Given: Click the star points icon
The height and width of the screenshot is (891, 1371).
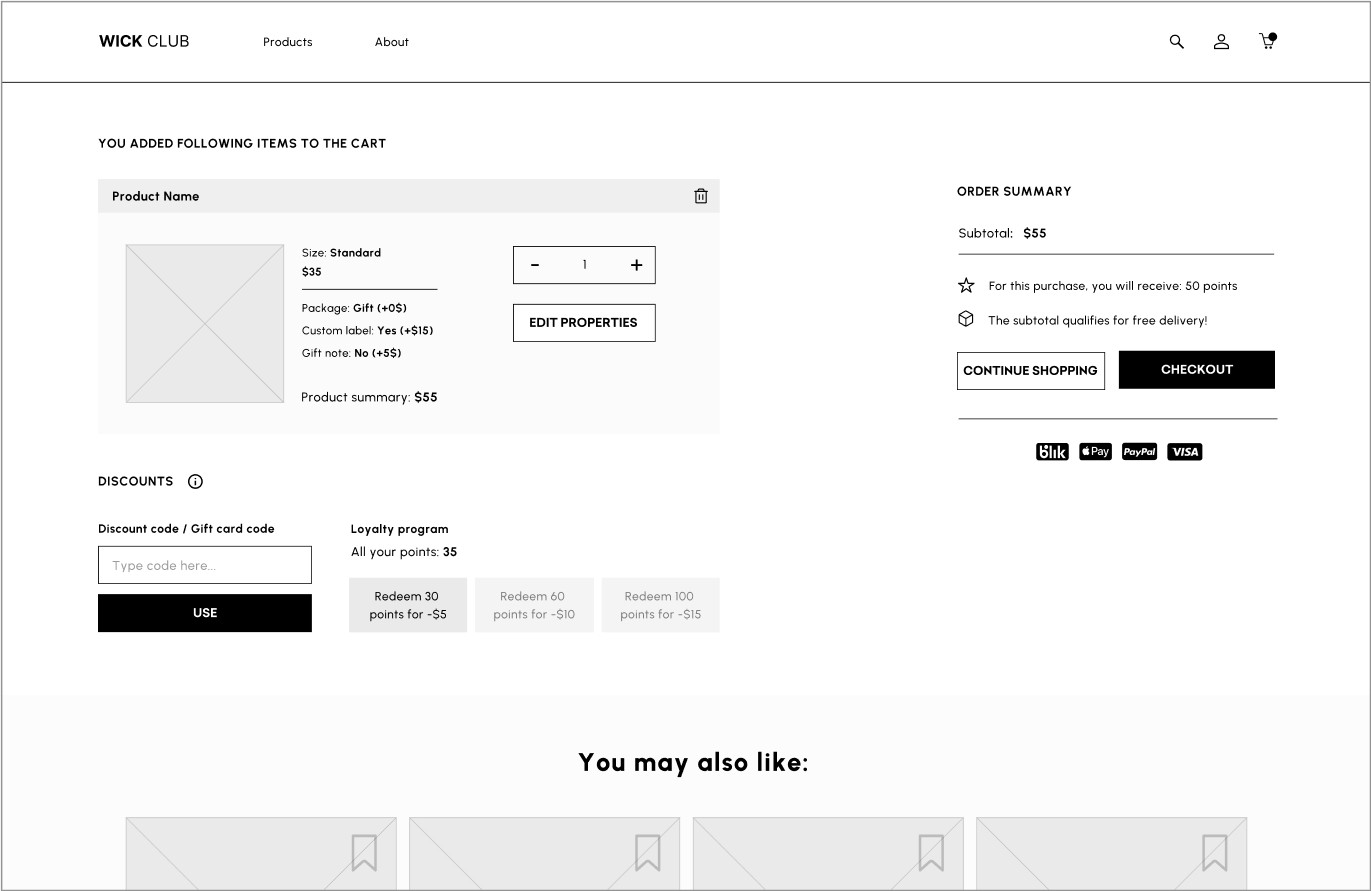Looking at the screenshot, I should point(966,286).
